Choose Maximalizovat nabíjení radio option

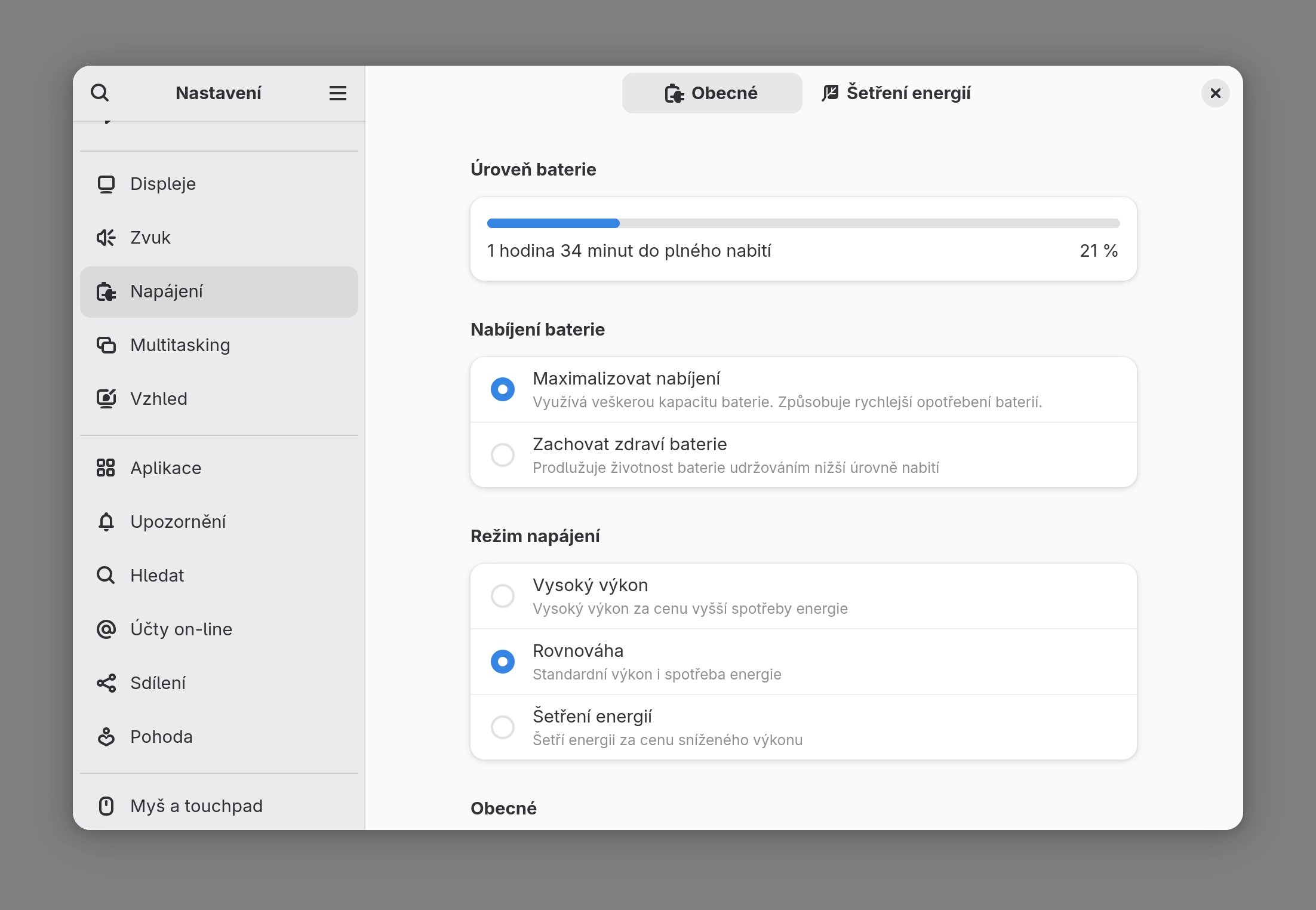pos(503,389)
